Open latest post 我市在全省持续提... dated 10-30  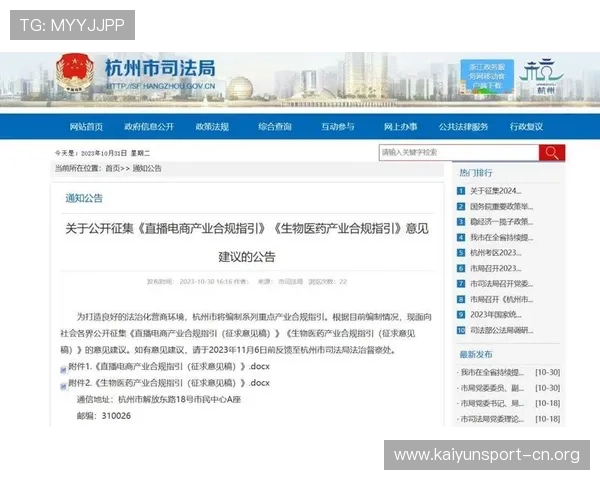pos(492,372)
